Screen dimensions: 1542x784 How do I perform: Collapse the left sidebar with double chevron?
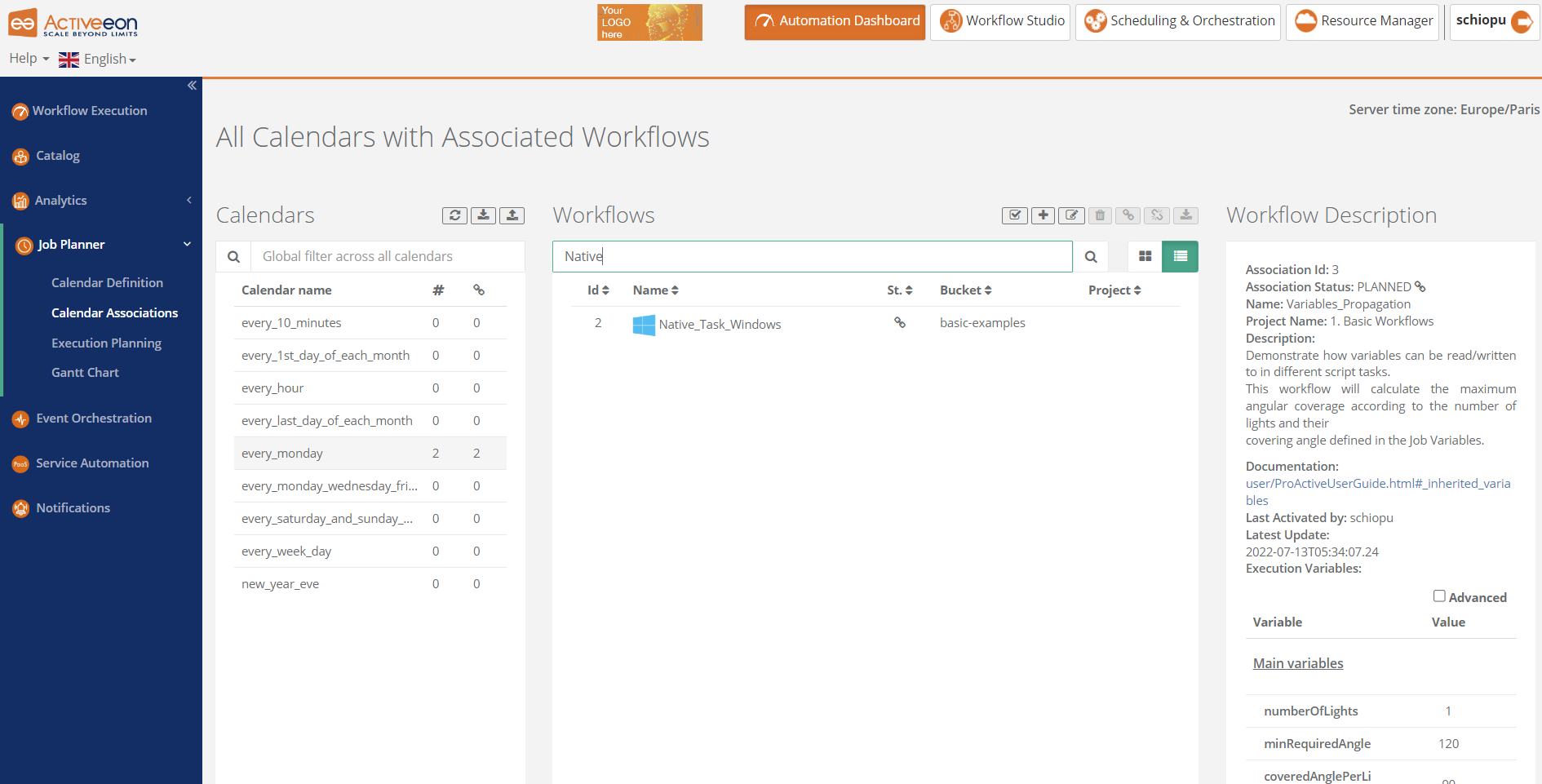pyautogui.click(x=192, y=86)
